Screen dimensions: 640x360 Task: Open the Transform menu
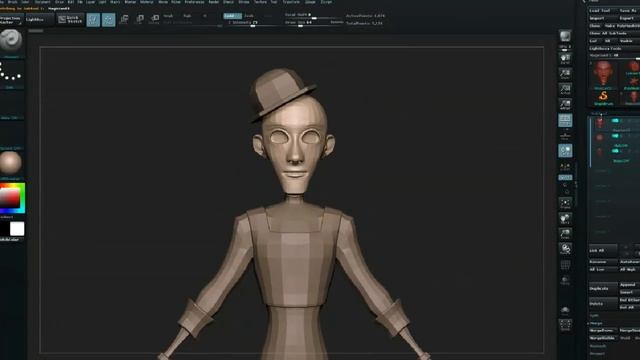pyautogui.click(x=291, y=2)
